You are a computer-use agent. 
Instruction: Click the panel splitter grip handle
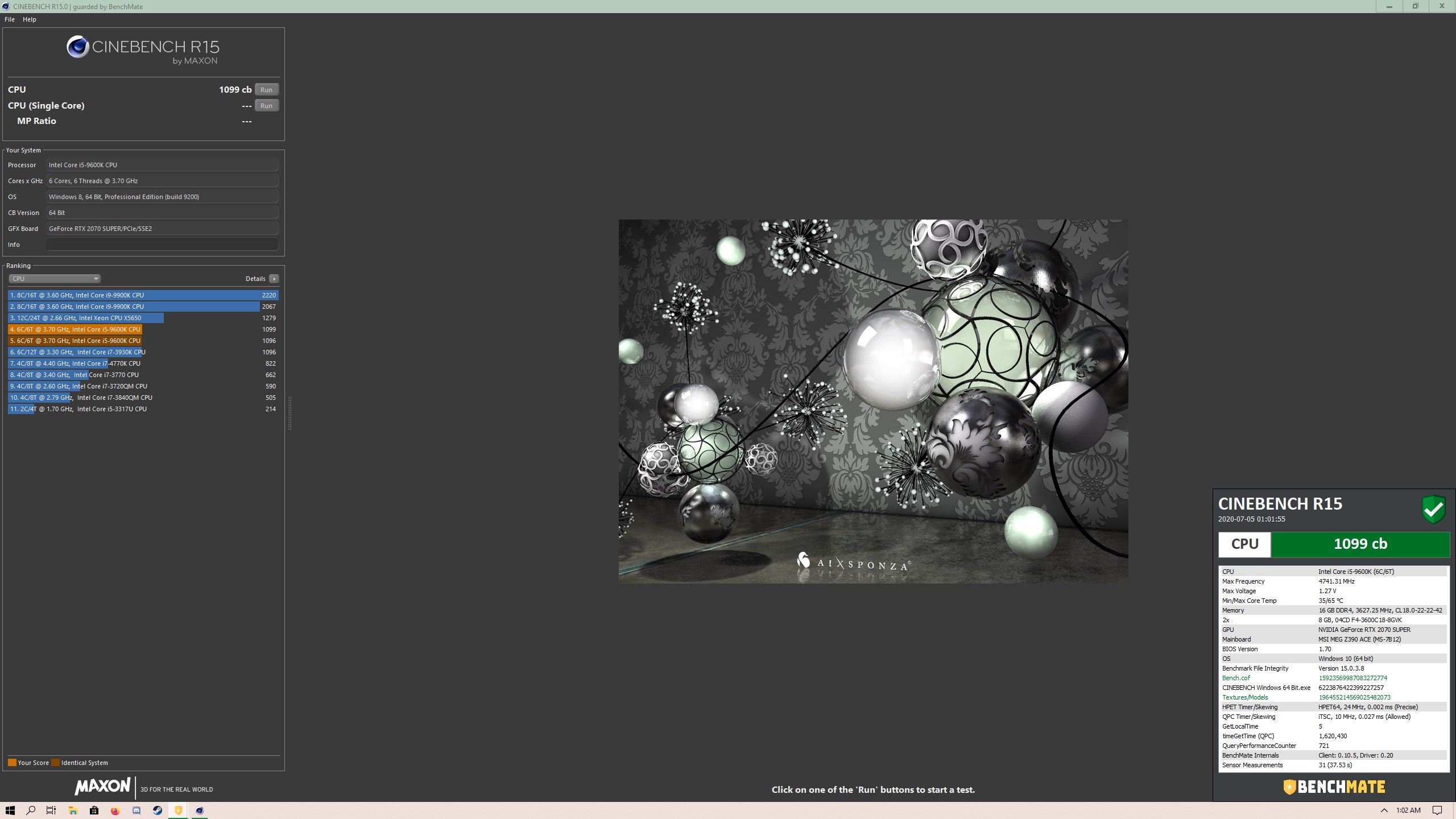(289, 413)
